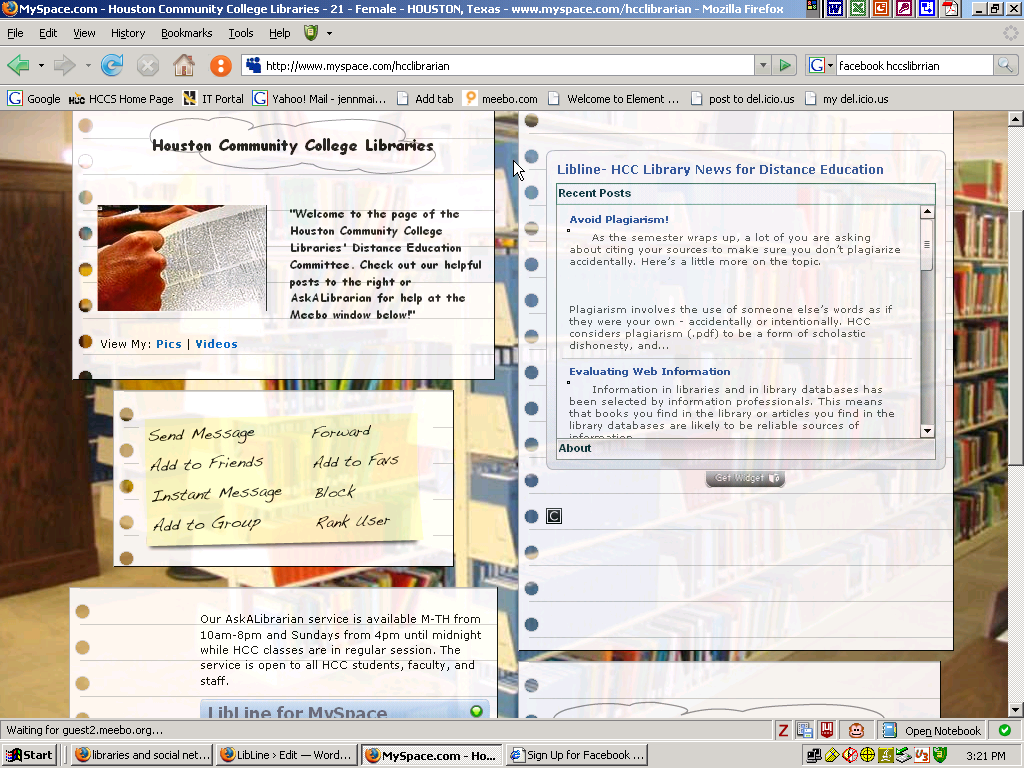Open the Avoid Plagiarism! post
Screen dimensions: 1024x768
pyautogui.click(x=618, y=219)
